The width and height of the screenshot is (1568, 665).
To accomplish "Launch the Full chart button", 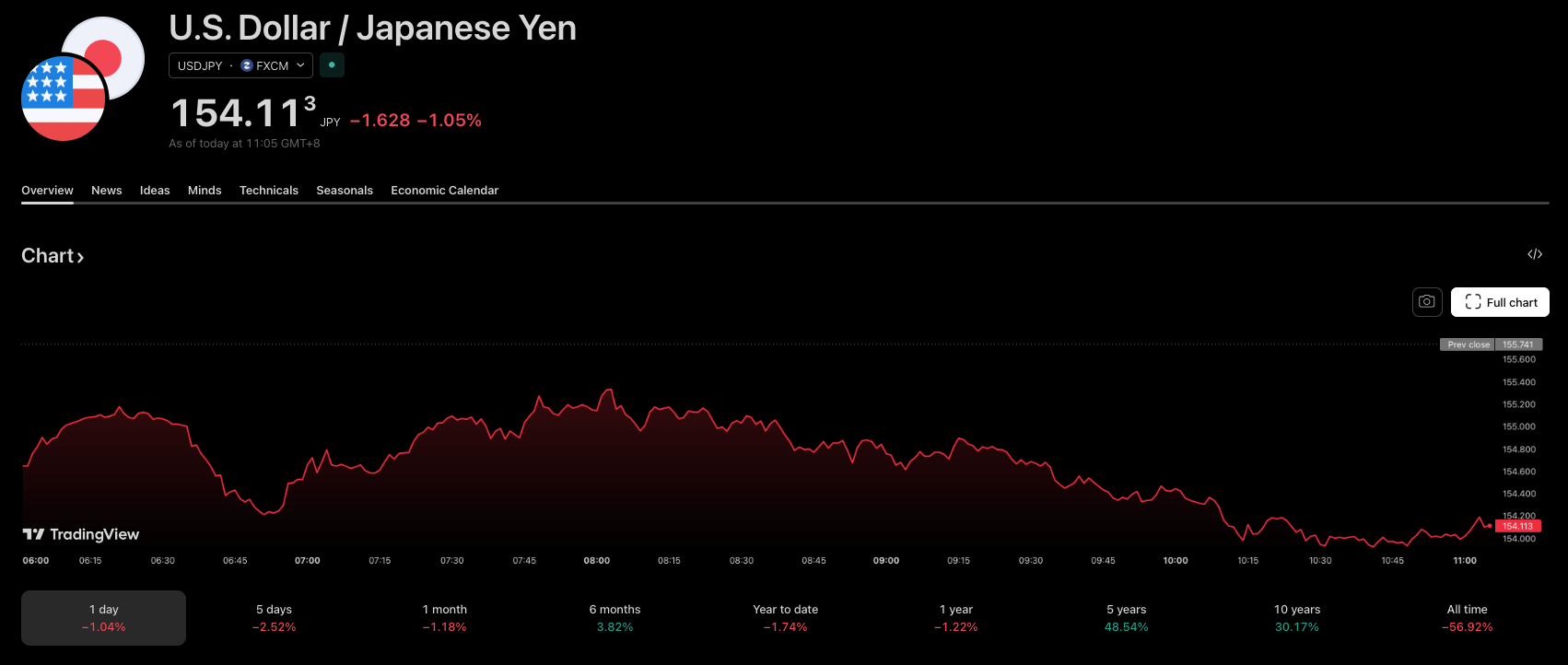I will (1500, 302).
